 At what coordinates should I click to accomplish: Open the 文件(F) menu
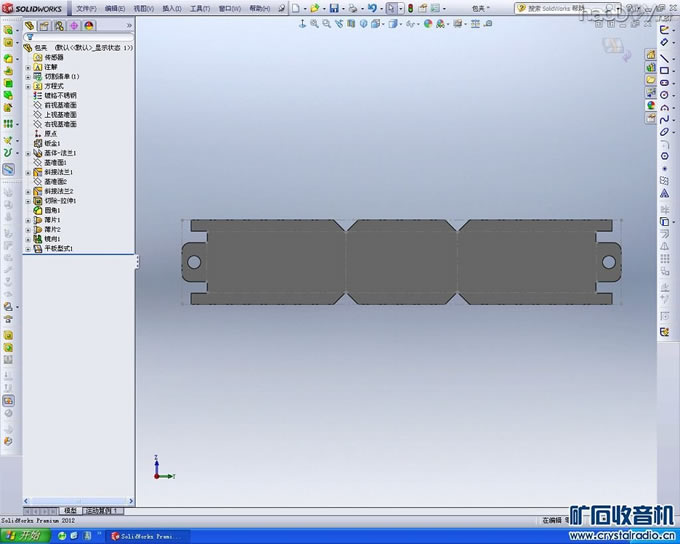pyautogui.click(x=85, y=8)
